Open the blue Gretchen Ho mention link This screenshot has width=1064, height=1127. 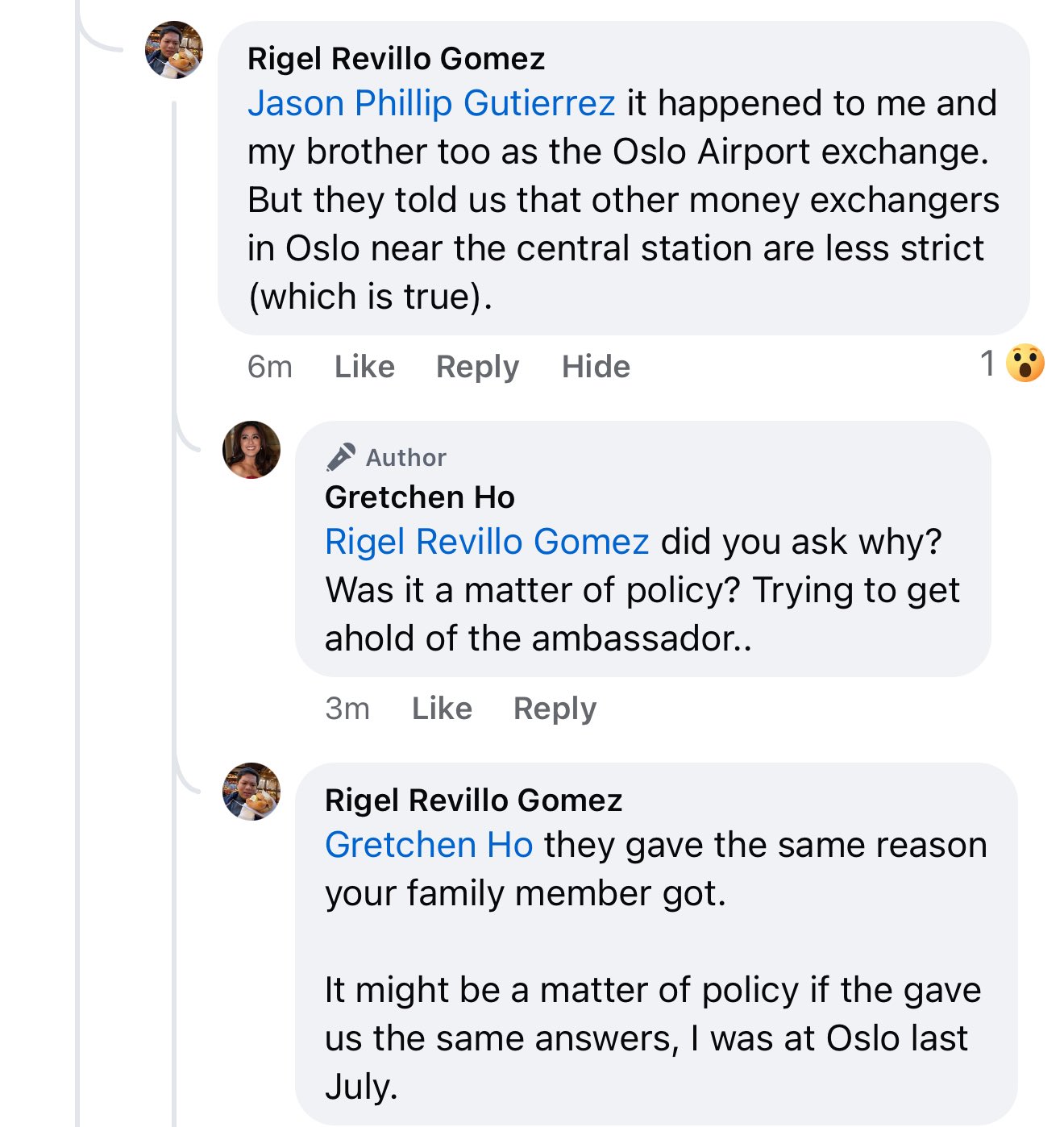[429, 845]
